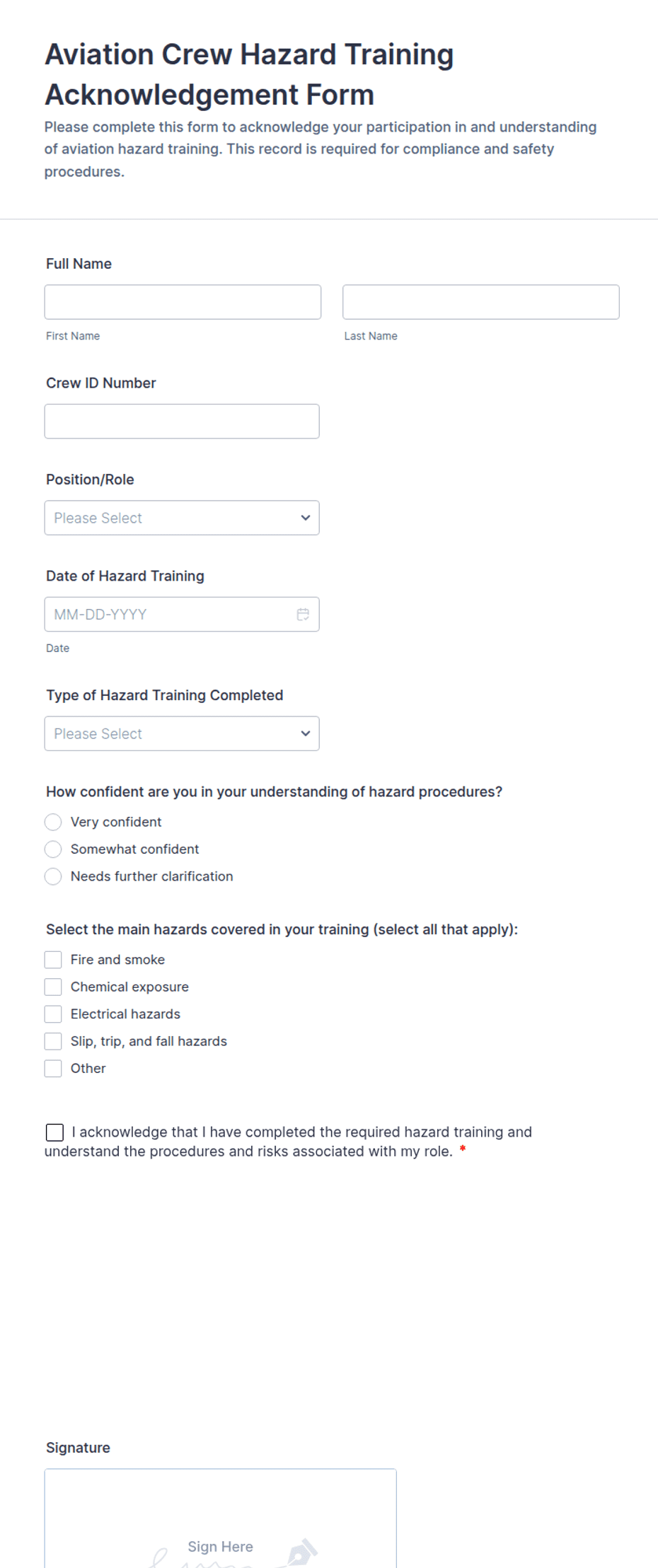The width and height of the screenshot is (658, 1568).
Task: Select the 'Very confident' radio option
Action: click(x=53, y=822)
